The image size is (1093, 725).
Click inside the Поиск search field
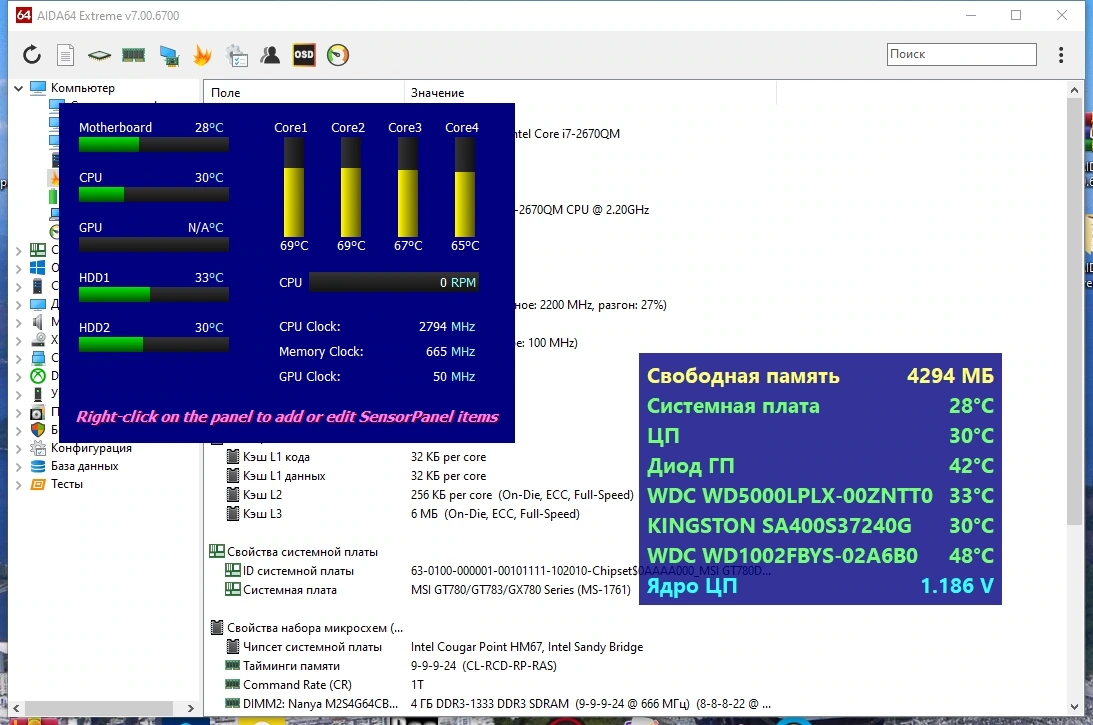coord(961,54)
